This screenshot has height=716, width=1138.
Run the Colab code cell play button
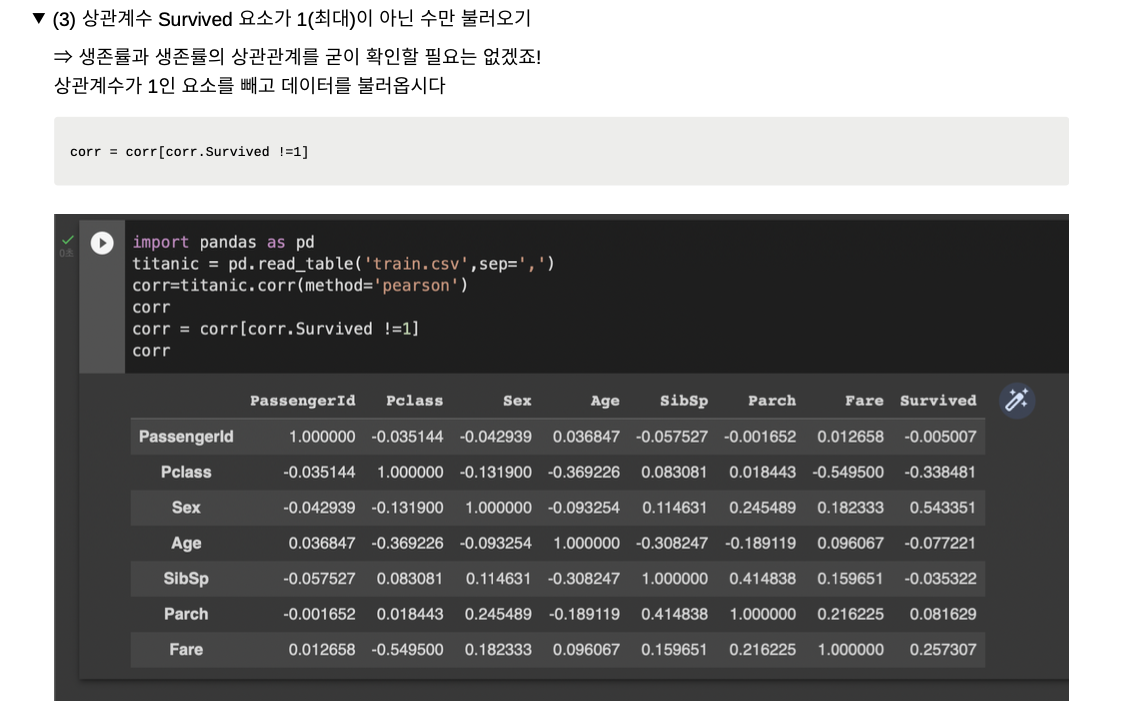[102, 243]
